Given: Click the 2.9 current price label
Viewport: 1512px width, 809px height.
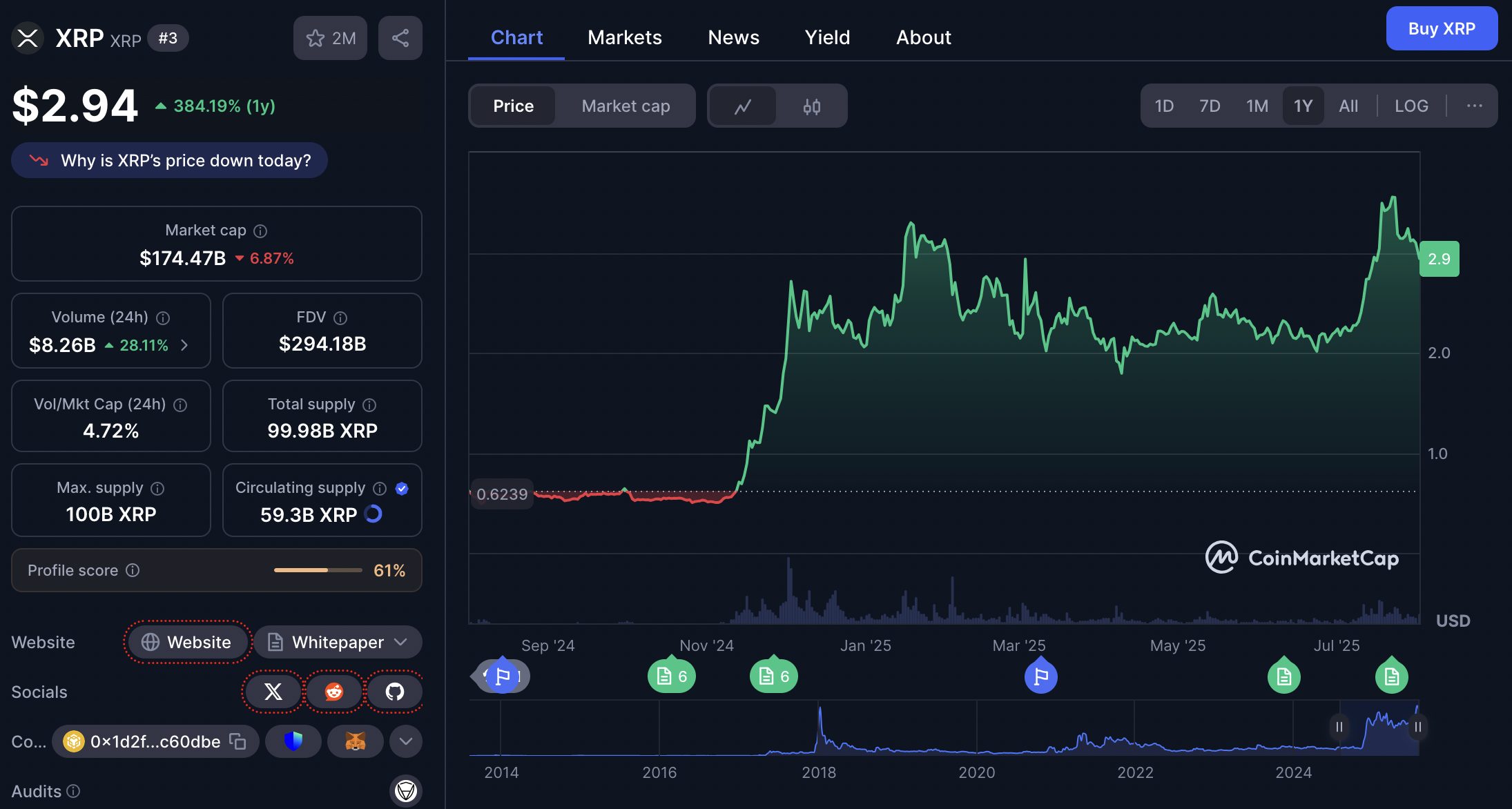Looking at the screenshot, I should pyautogui.click(x=1440, y=259).
